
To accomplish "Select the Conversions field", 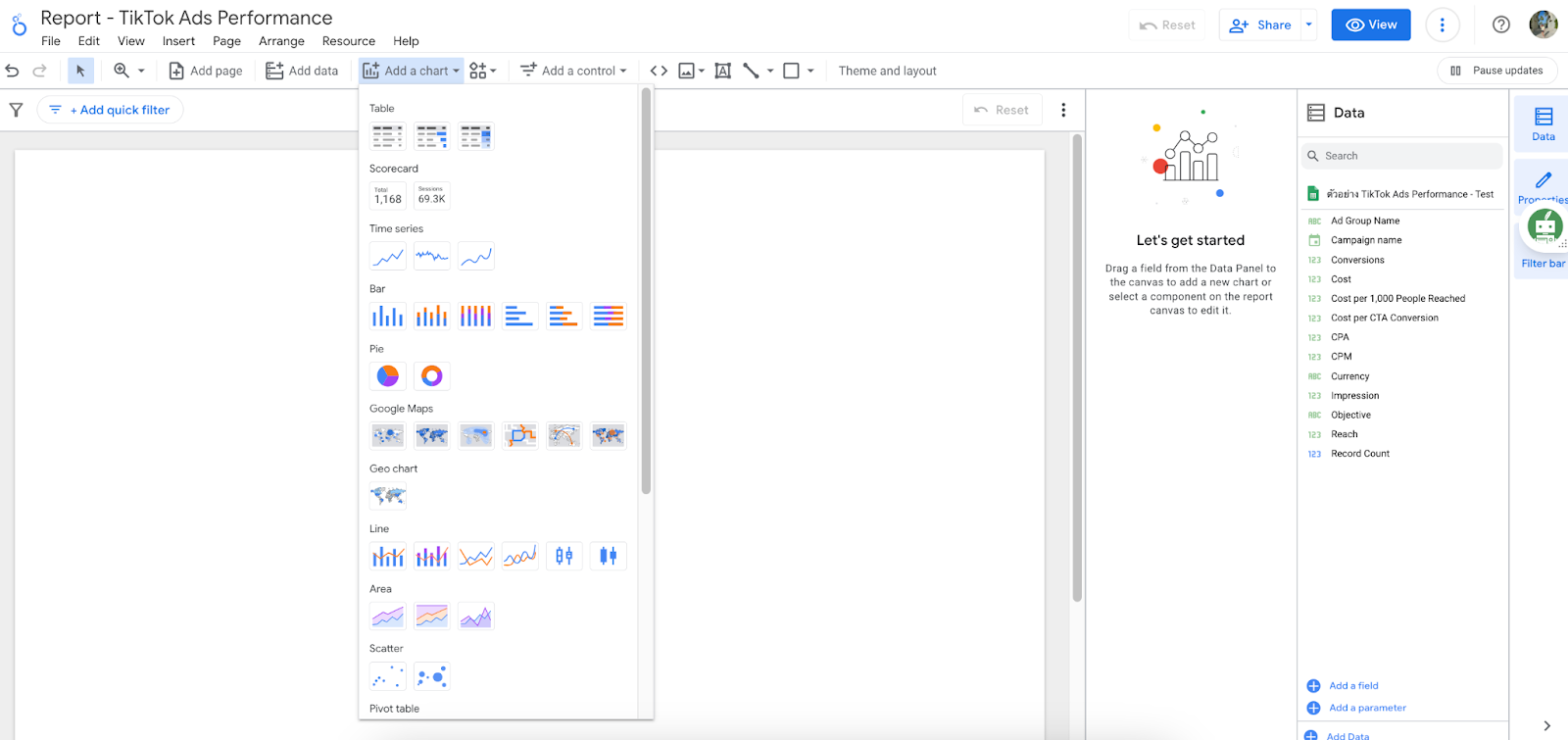I will tap(1357, 260).
